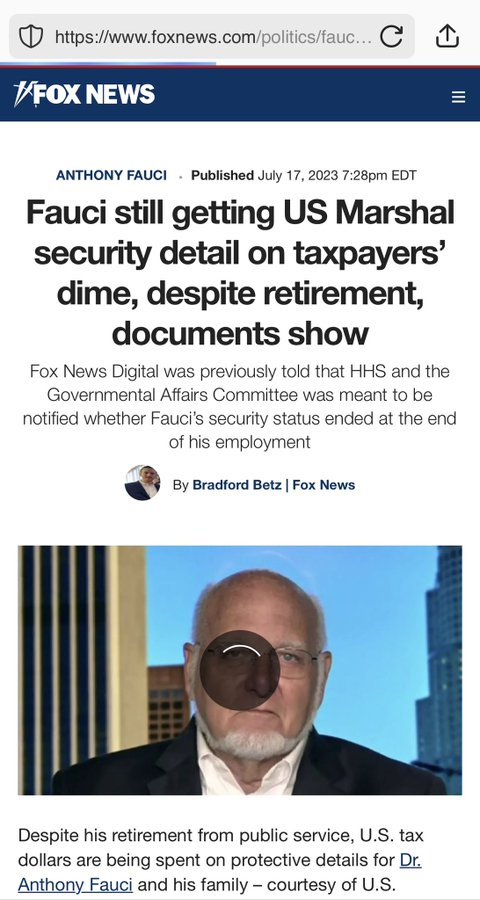Open the hamburger menu in Fox News header
The height and width of the screenshot is (900, 480).
pos(458,97)
